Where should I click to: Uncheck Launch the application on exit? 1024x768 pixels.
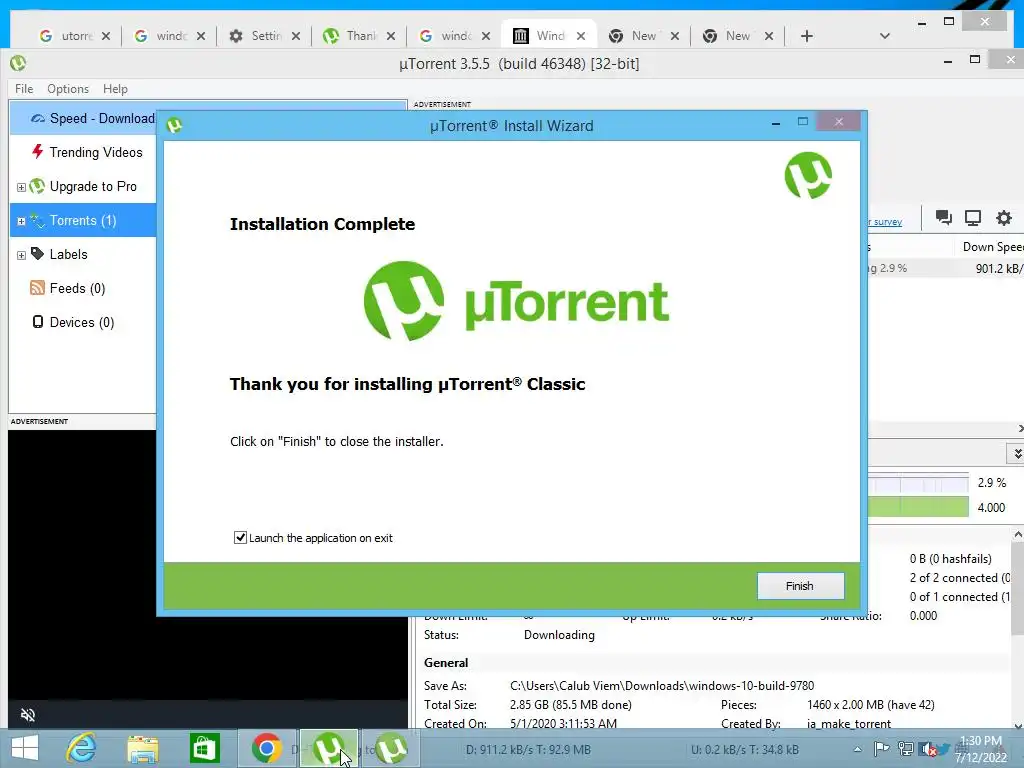(x=240, y=537)
